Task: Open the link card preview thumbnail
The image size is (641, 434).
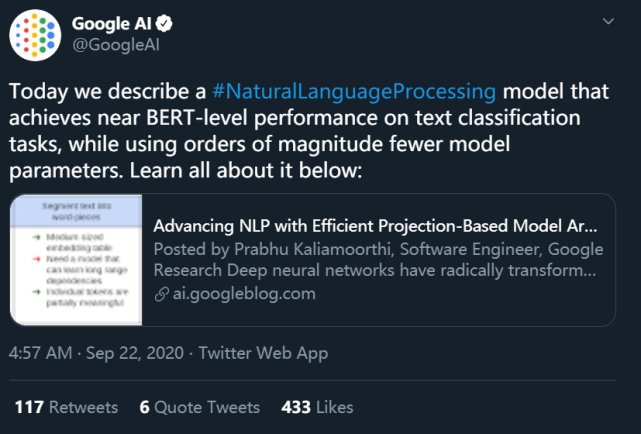Action: pyautogui.click(x=76, y=259)
